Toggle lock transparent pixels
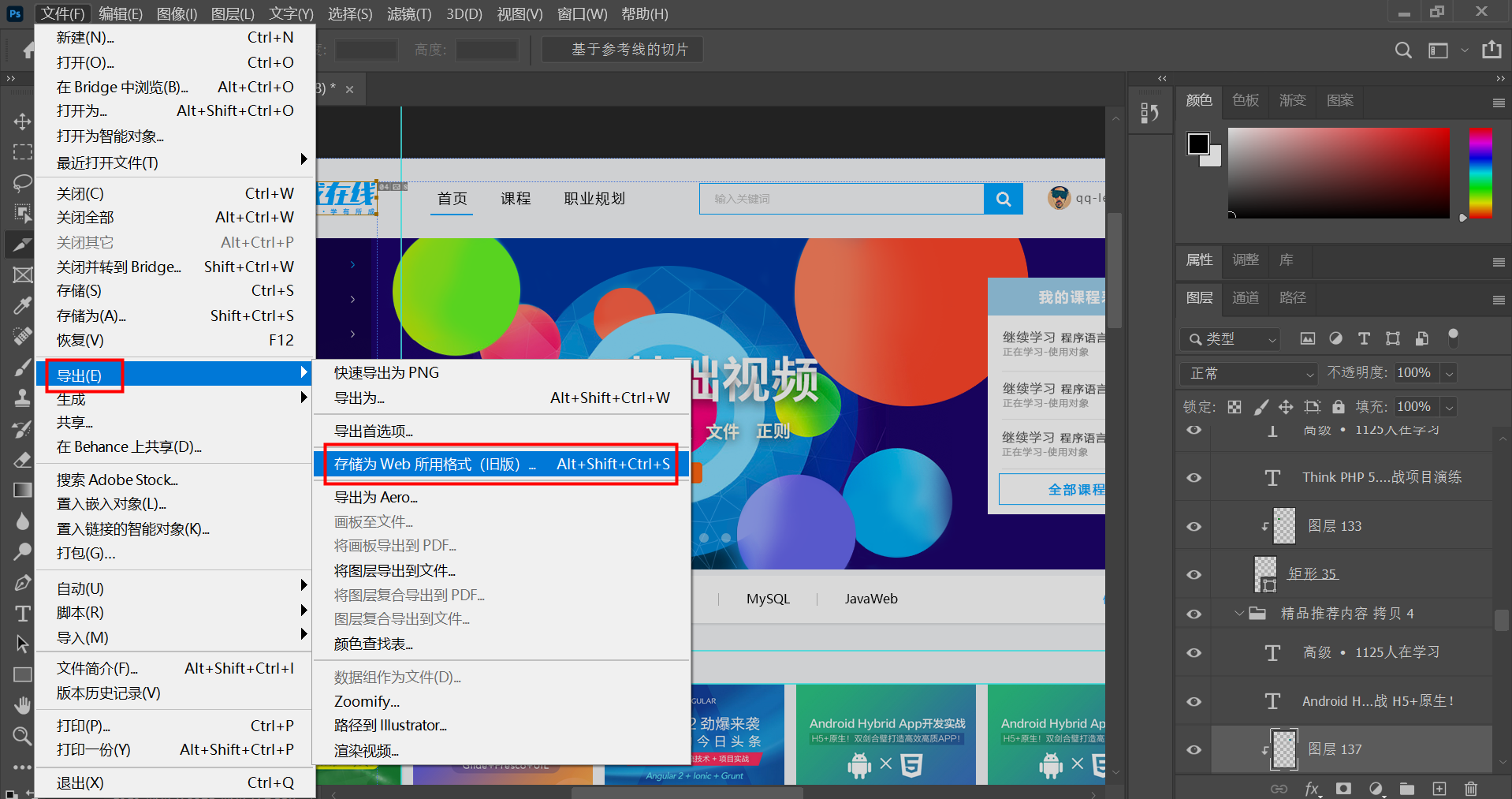Screen dimensions: 1512x799 point(1235,407)
